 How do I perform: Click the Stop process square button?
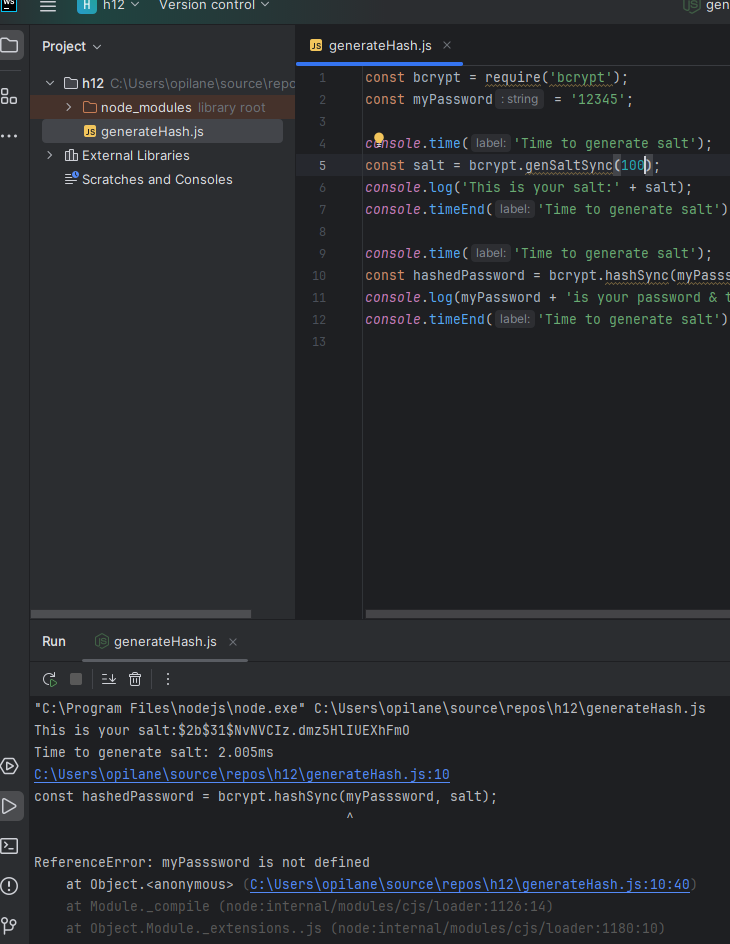[x=76, y=679]
